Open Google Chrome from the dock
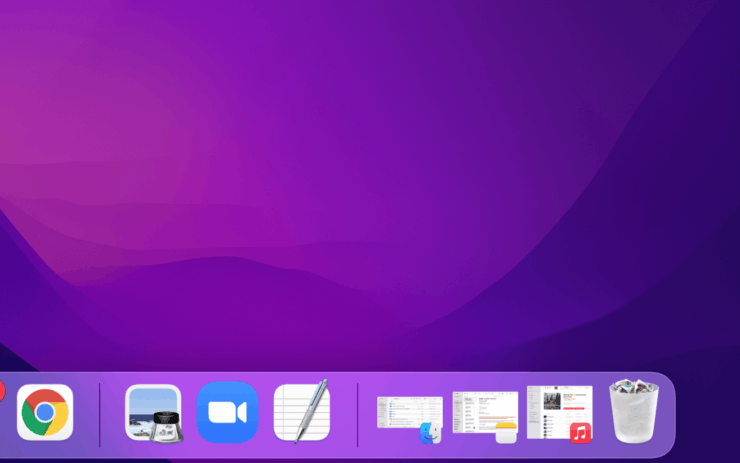Image resolution: width=740 pixels, height=463 pixels. (45, 412)
